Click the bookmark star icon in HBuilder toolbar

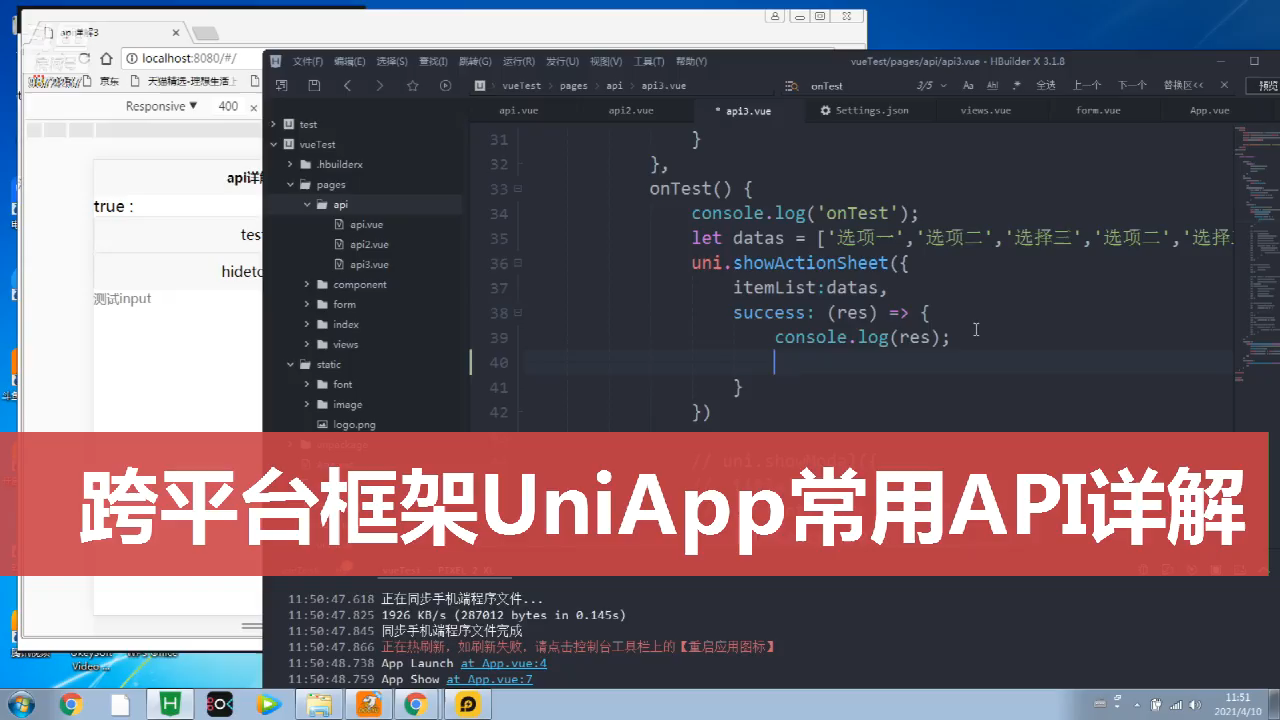(412, 86)
